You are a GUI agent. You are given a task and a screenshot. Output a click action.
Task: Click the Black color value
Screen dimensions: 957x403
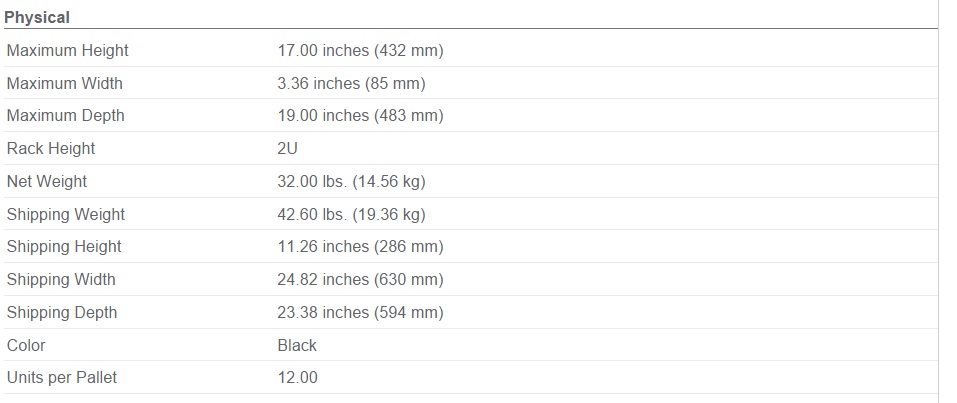click(x=297, y=346)
